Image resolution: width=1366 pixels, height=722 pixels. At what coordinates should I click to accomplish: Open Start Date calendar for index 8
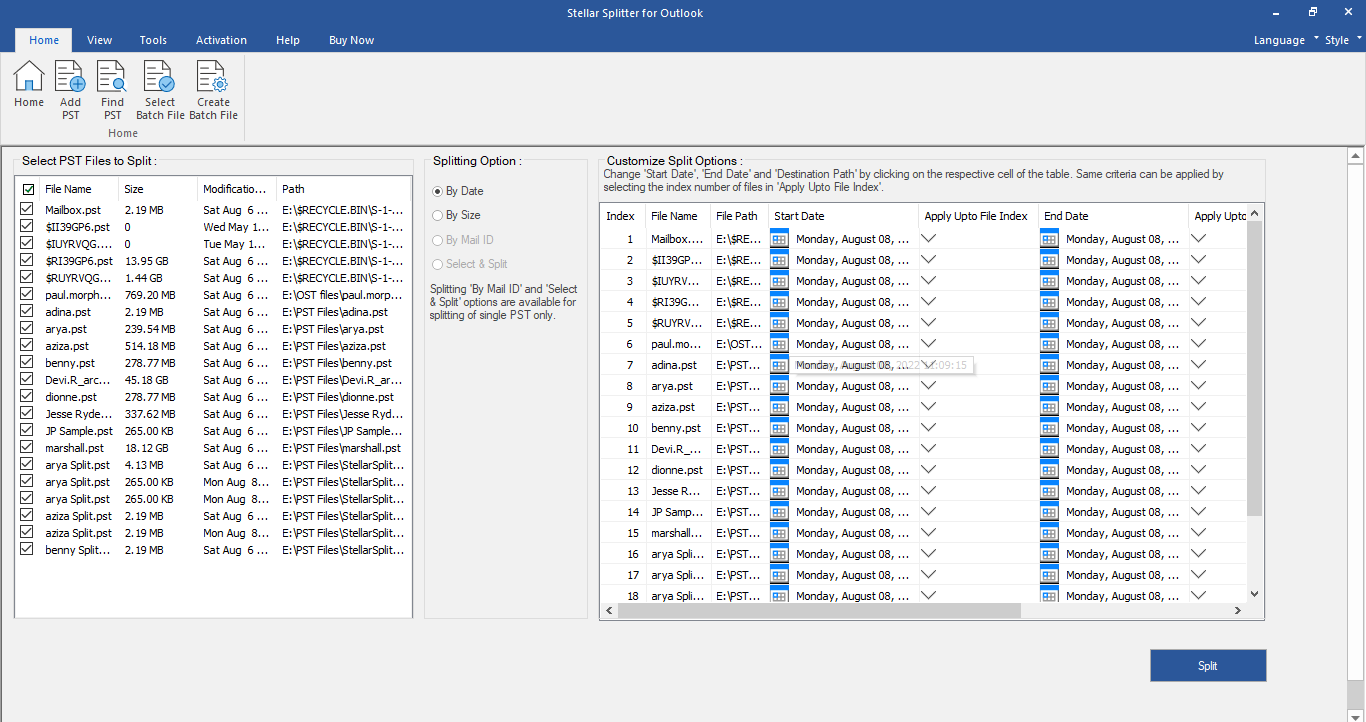[780, 386]
